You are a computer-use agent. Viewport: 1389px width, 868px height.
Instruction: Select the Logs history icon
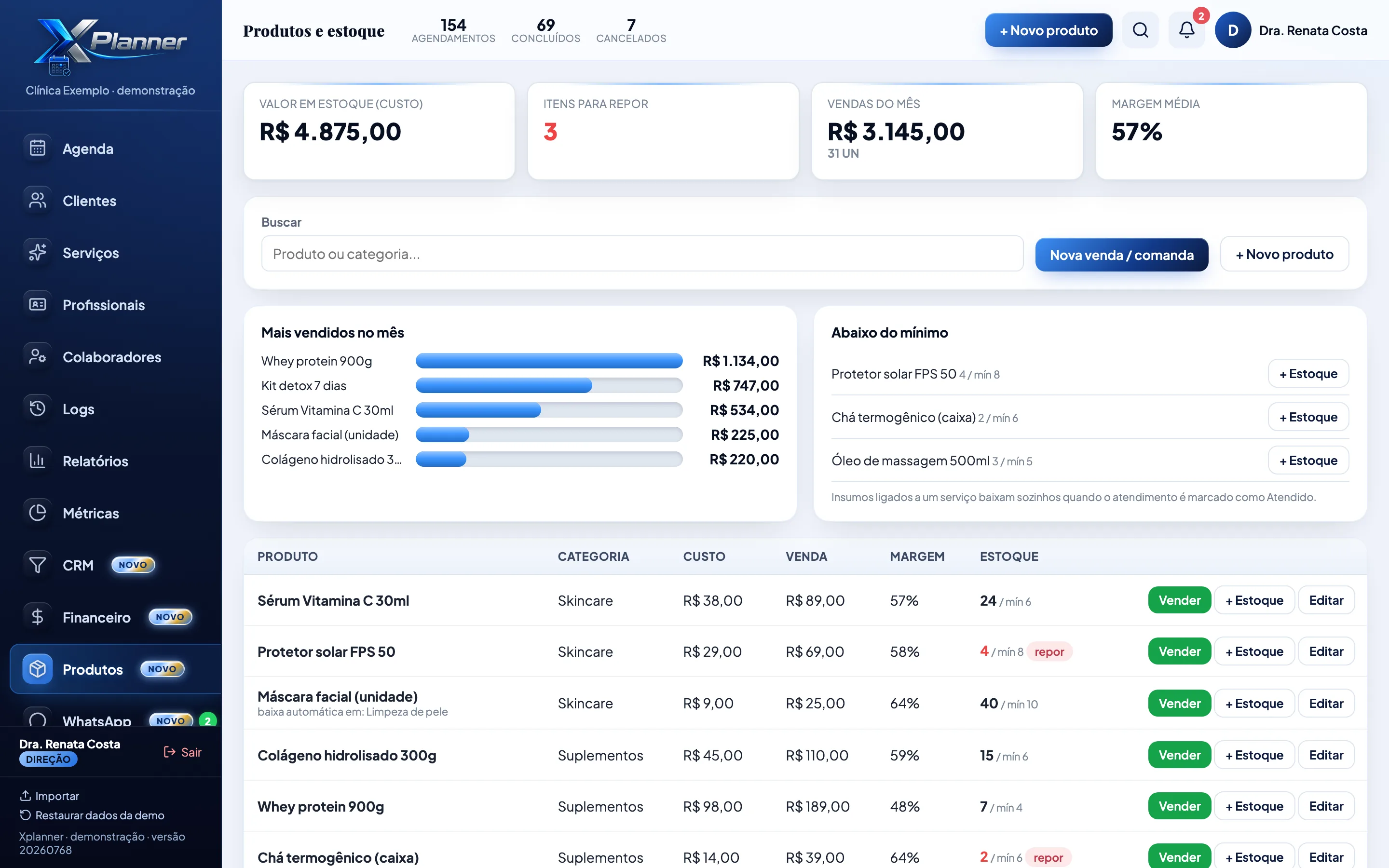tap(37, 409)
